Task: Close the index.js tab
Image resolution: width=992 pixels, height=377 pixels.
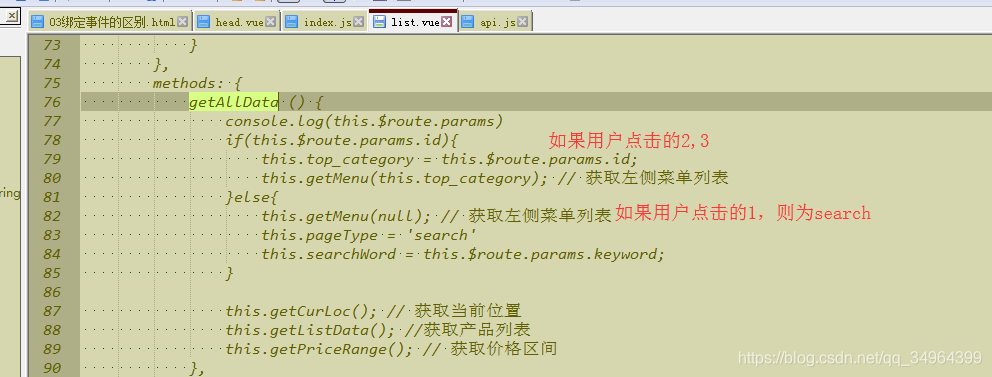Action: point(359,22)
